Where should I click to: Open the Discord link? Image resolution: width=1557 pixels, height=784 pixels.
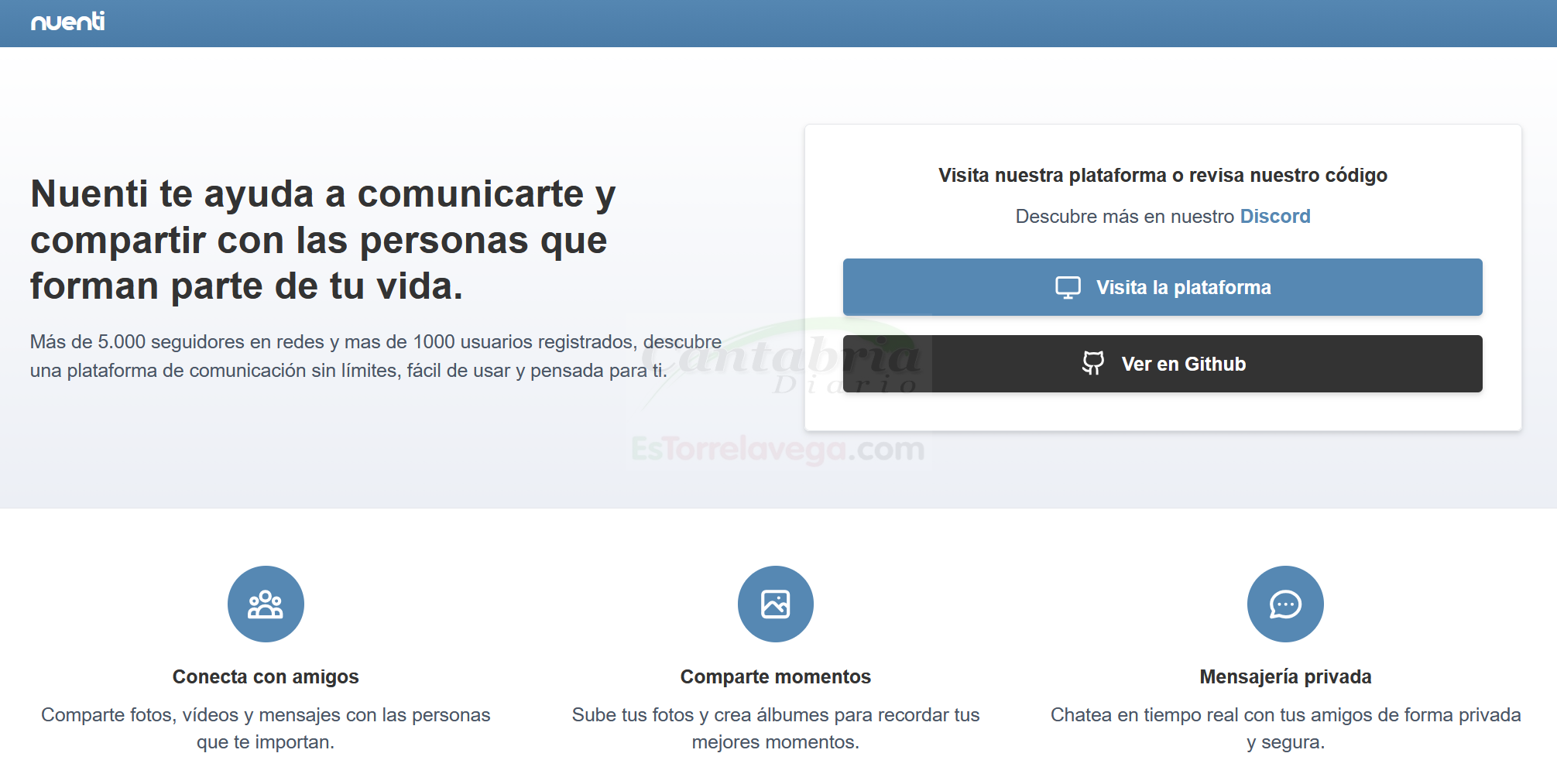point(1274,216)
